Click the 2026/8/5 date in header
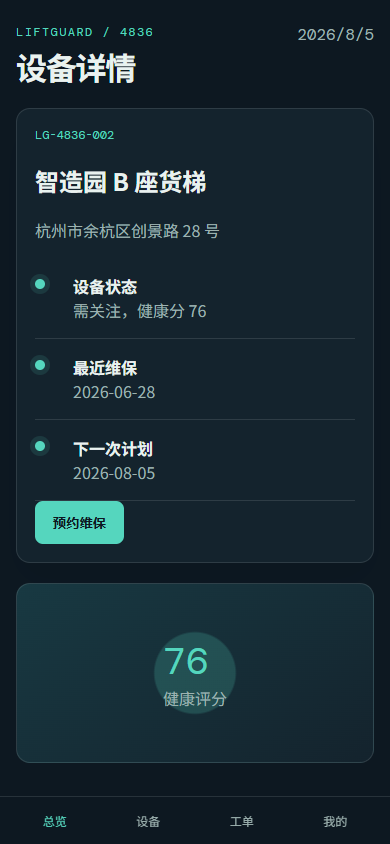The height and width of the screenshot is (844, 390). coord(336,34)
